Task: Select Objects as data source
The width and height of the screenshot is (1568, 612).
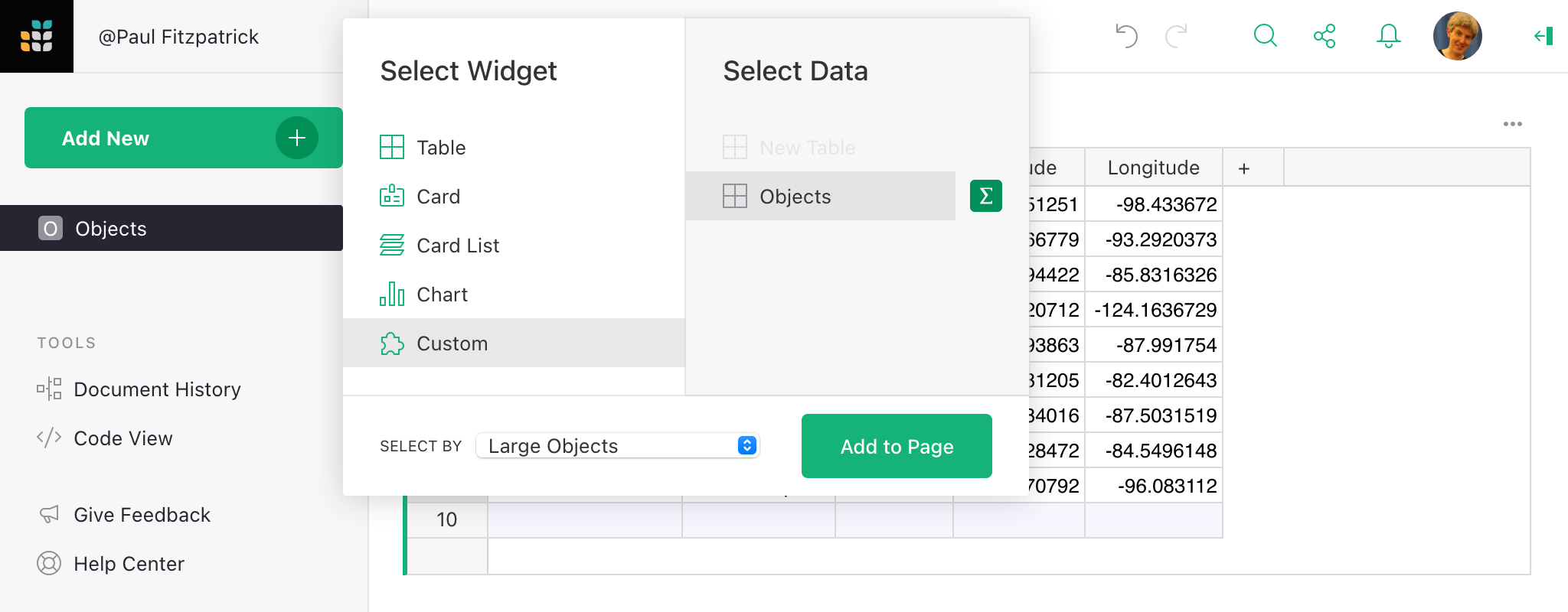Action: point(821,196)
